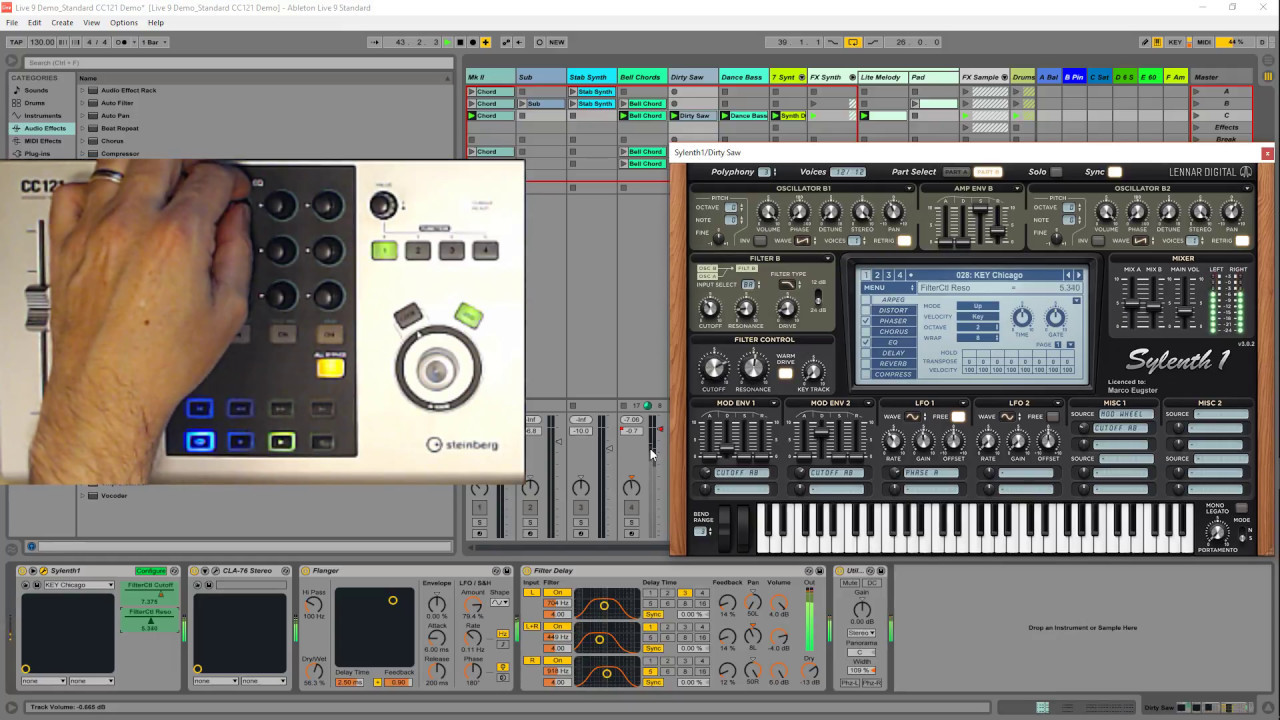This screenshot has width=1280, height=720.
Task: Launch the Sub clip in scene two
Action: tap(522, 104)
